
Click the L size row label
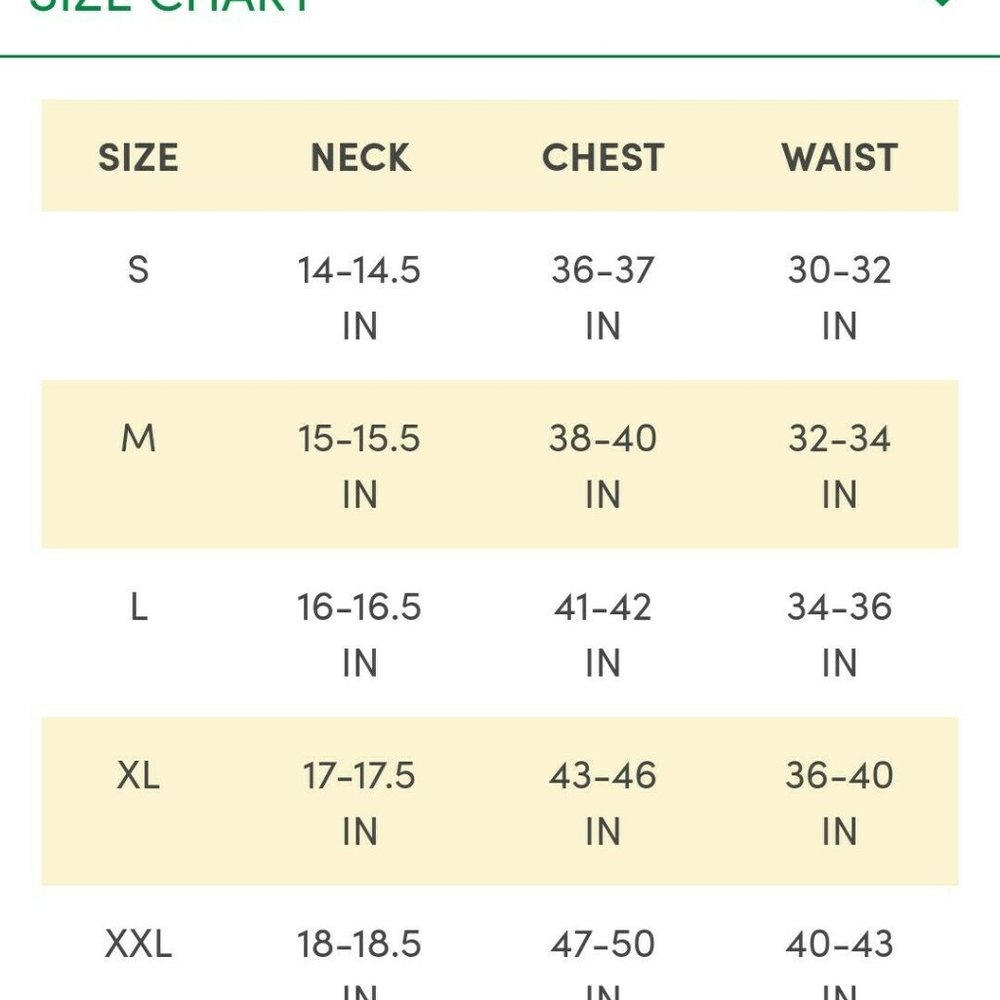[138, 607]
